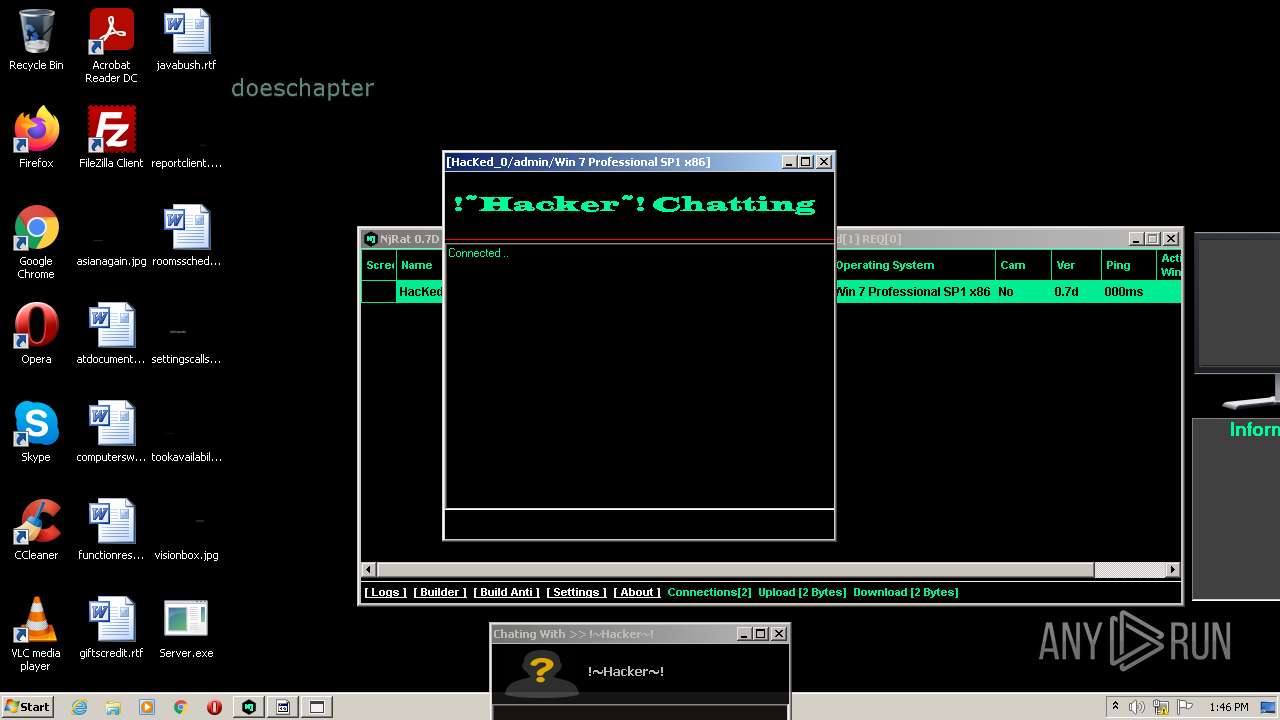Click the Connected message in chat log
Image resolution: width=1280 pixels, height=720 pixels.
pos(478,253)
